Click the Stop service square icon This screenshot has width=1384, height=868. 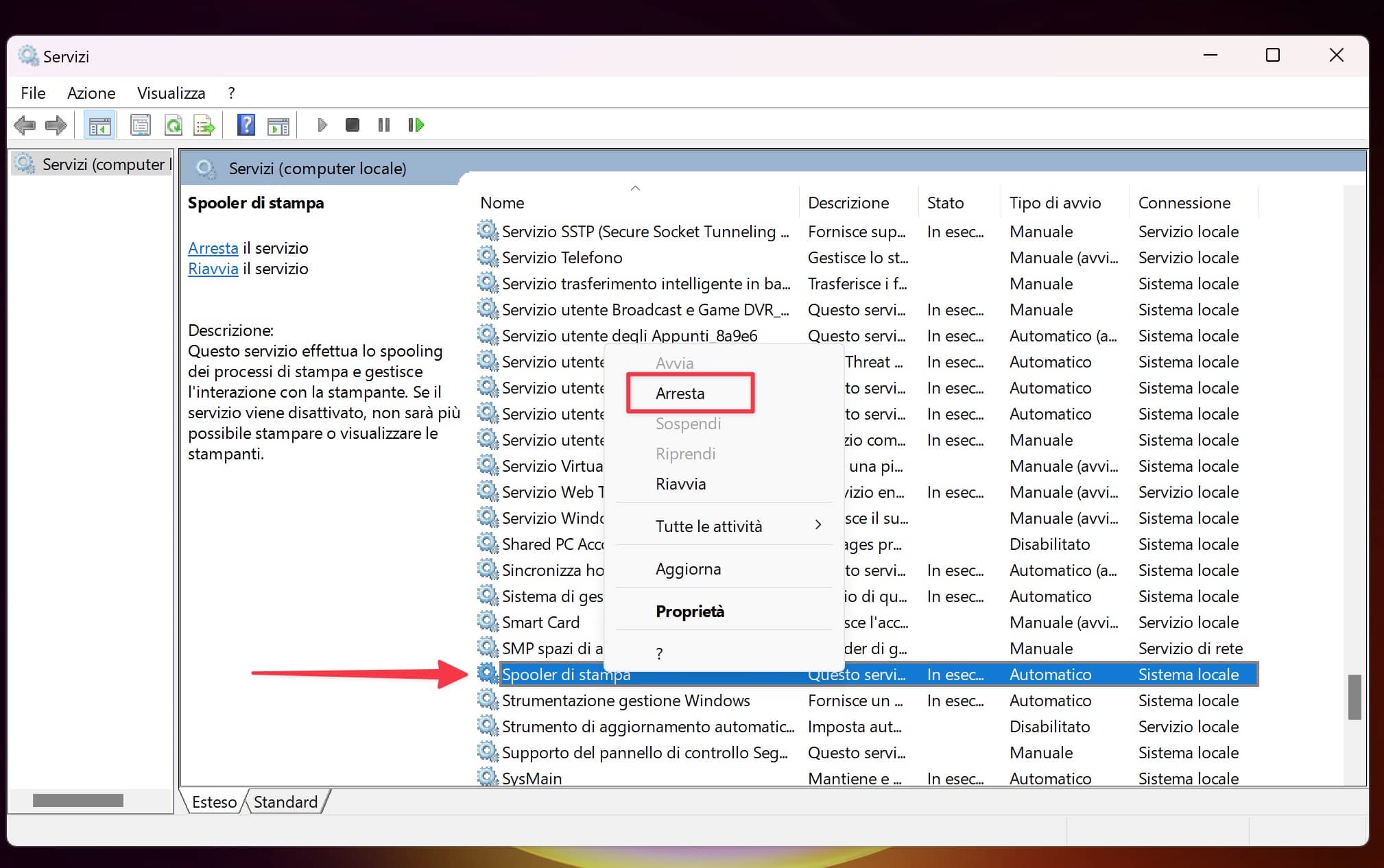pyautogui.click(x=353, y=125)
